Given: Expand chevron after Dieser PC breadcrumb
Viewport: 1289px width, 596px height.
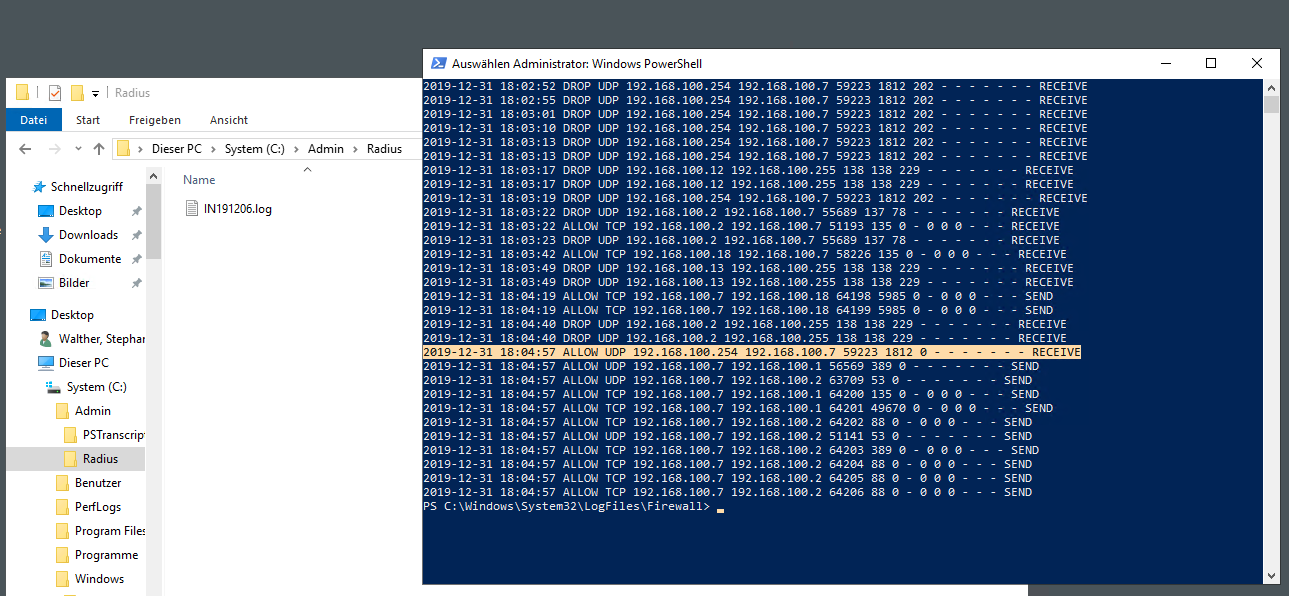Looking at the screenshot, I should [212, 149].
